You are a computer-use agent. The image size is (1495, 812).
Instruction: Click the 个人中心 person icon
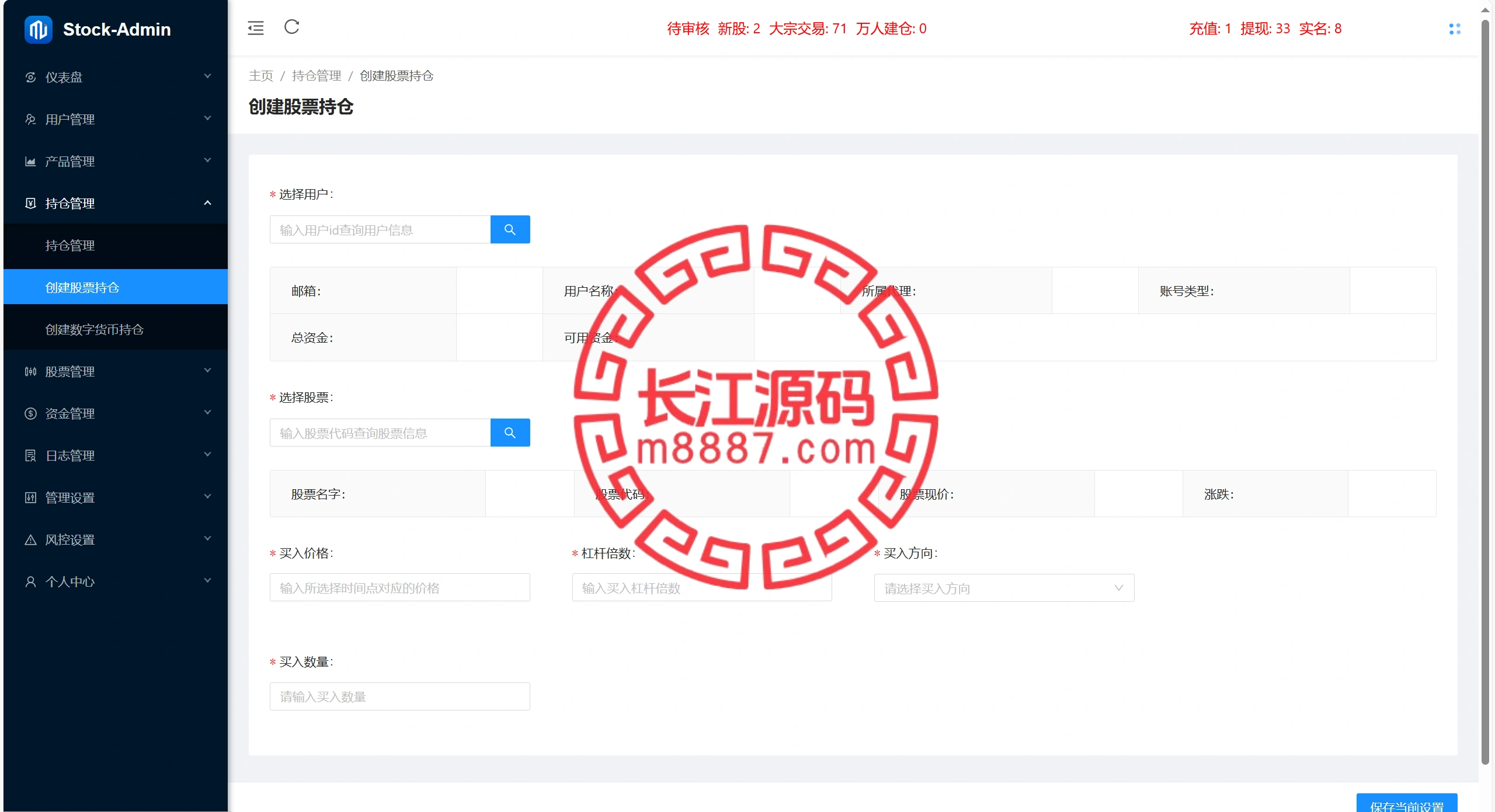point(31,581)
